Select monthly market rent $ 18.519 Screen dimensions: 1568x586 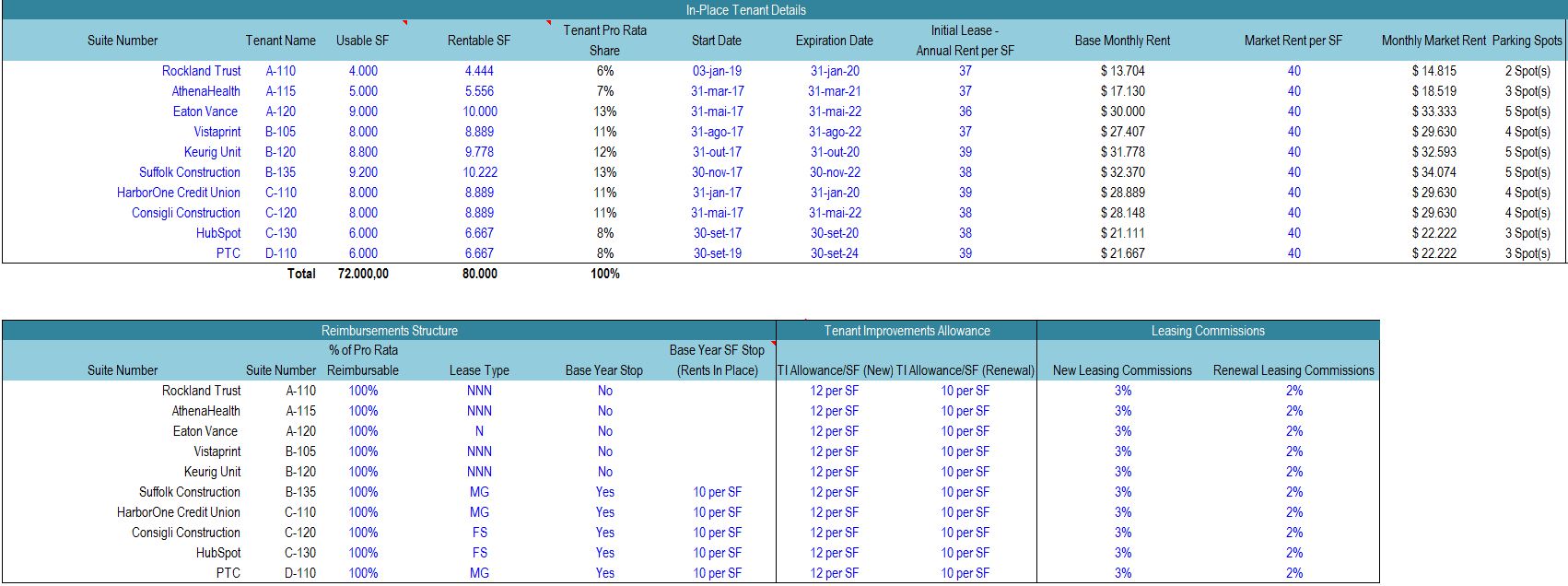(x=1433, y=91)
